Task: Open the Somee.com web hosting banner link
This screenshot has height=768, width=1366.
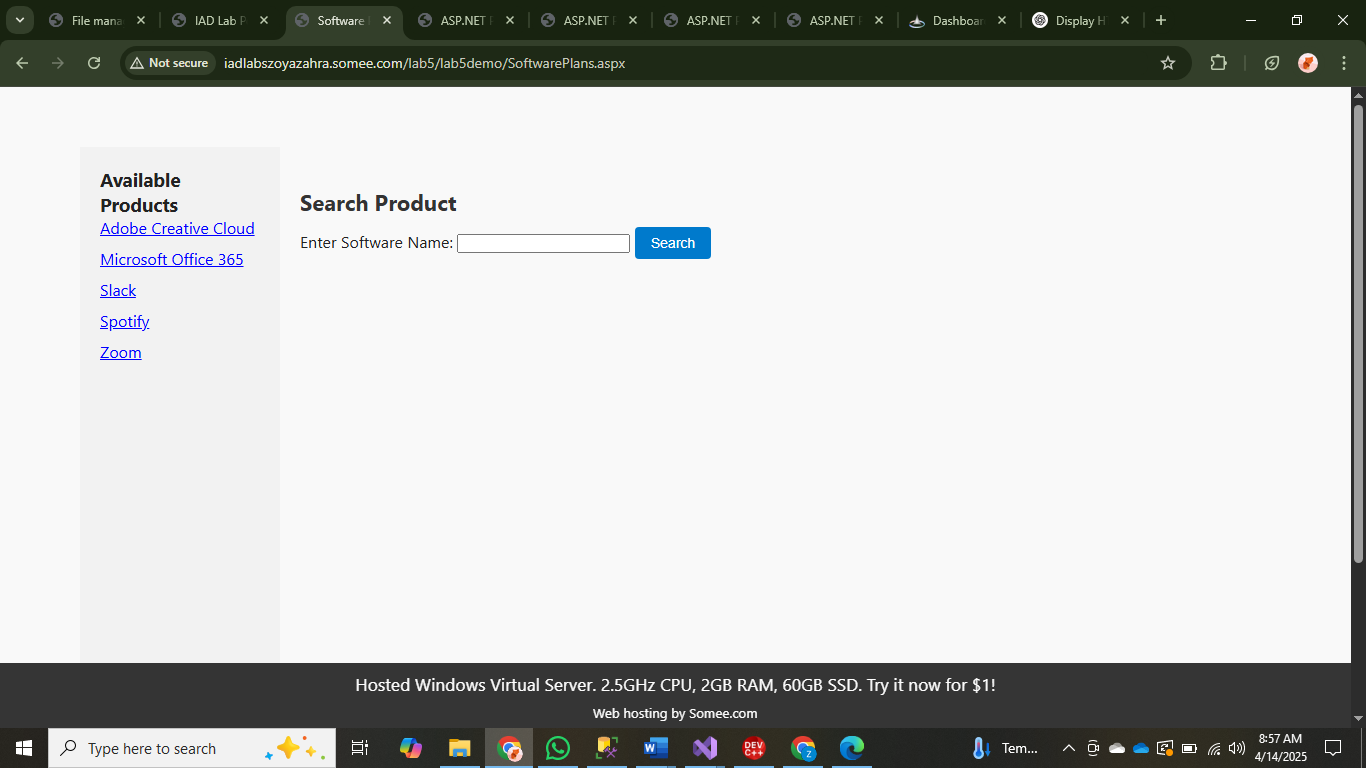Action: pyautogui.click(x=675, y=713)
